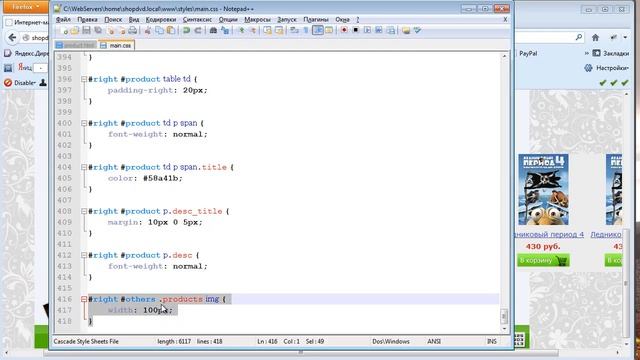The height and width of the screenshot is (360, 640).
Task: Go back with Firefox back arrow
Action: coord(12,38)
